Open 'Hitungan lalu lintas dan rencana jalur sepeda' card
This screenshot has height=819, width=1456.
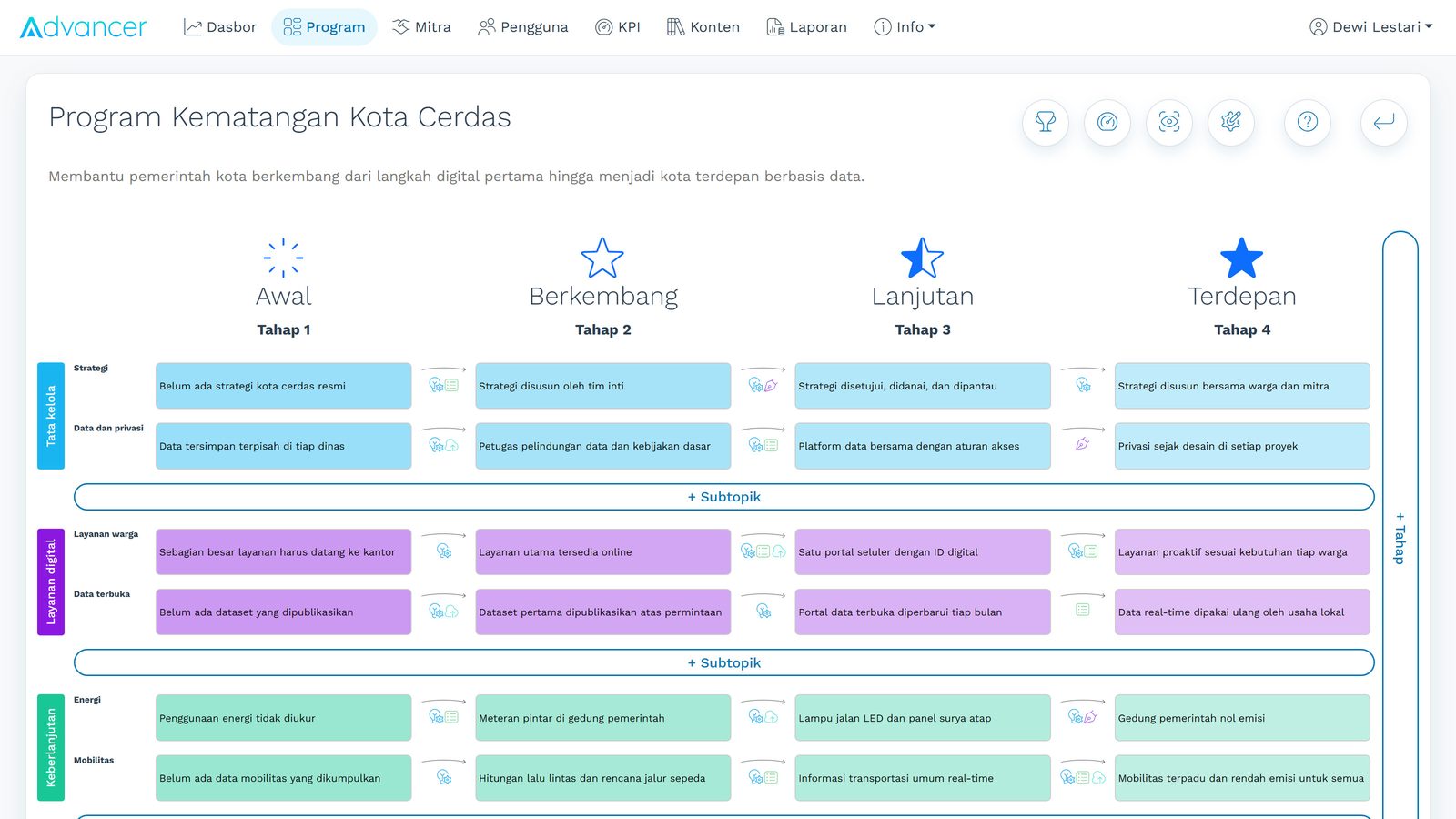[603, 778]
